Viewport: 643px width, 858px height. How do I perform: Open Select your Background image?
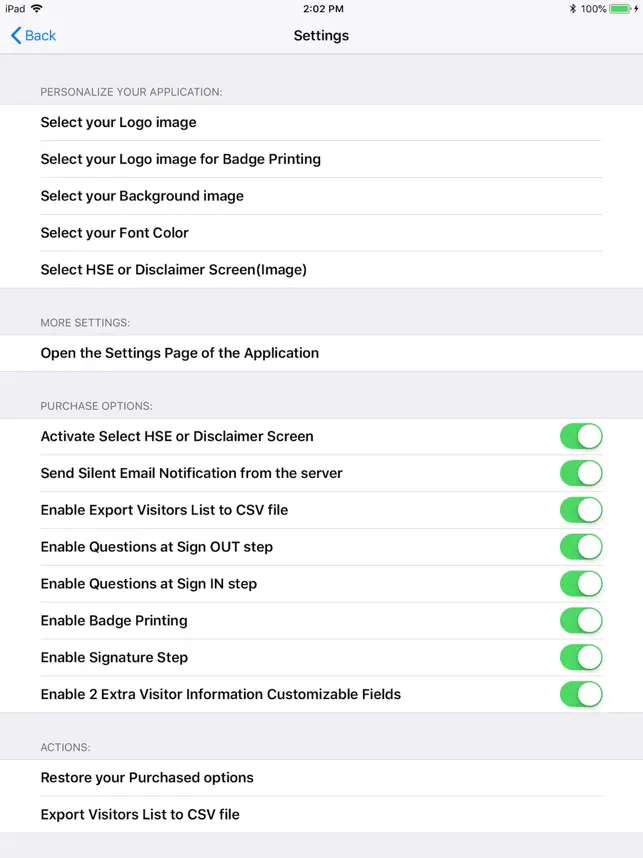click(x=321, y=196)
